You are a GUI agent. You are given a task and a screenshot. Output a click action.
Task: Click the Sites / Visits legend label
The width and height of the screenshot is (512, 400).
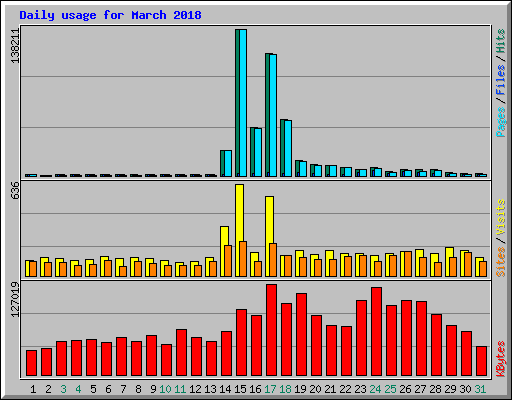pyautogui.click(x=500, y=238)
